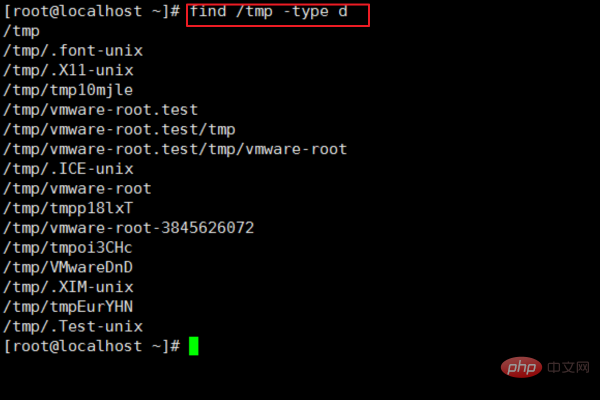This screenshot has width=600, height=400.
Task: Click the /tmp/.ICE-unix directory line
Action: 55,169
